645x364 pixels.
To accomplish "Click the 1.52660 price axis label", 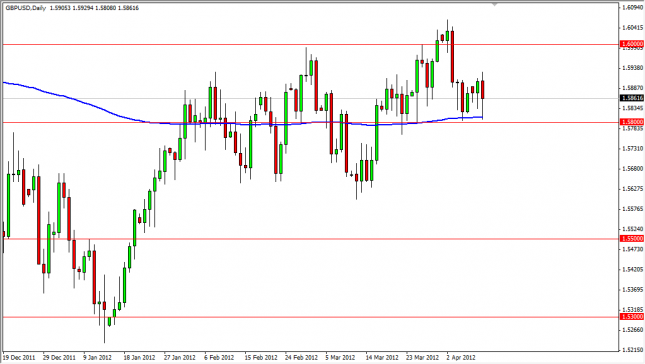I will (633, 330).
